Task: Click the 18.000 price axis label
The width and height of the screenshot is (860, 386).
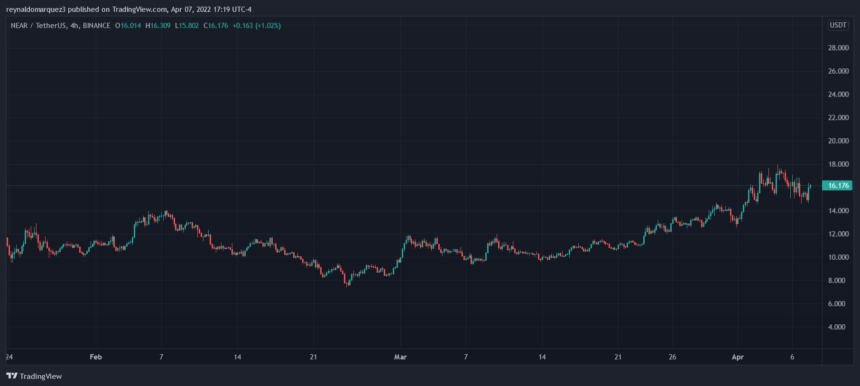Action: tap(839, 164)
